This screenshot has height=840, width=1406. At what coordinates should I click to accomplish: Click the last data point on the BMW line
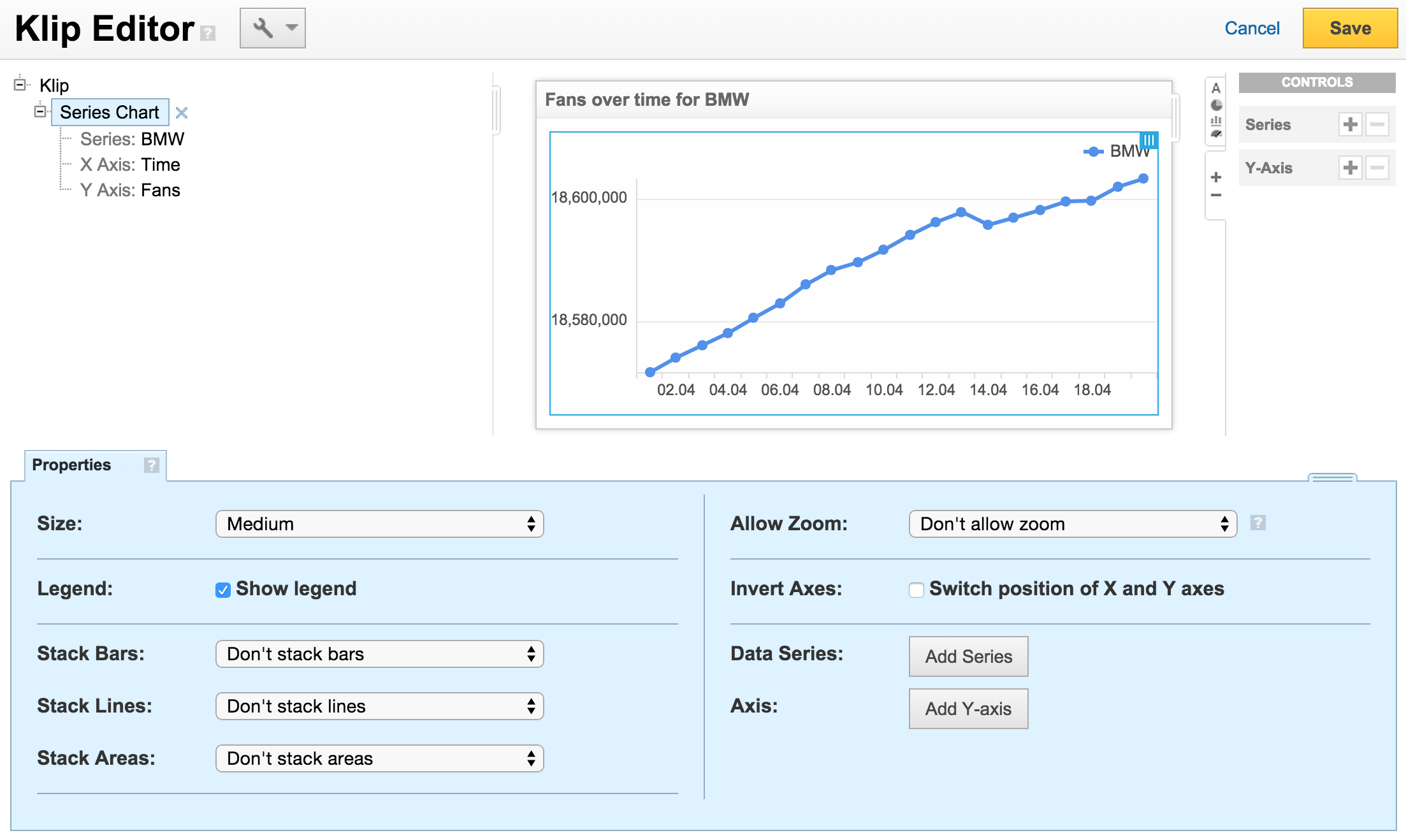pyautogui.click(x=1143, y=178)
